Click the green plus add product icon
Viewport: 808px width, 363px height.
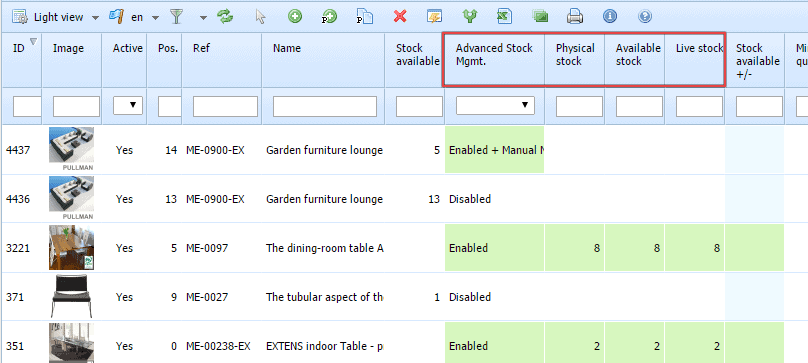point(295,17)
